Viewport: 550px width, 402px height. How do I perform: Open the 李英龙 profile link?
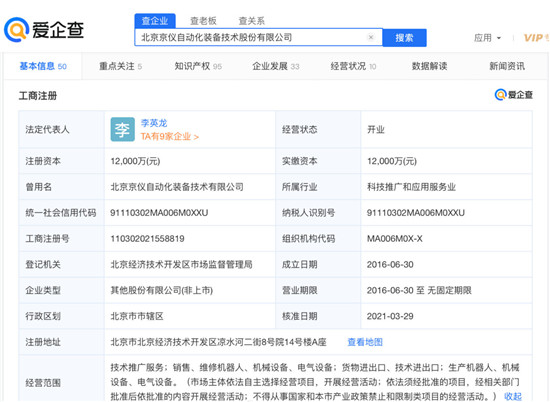click(154, 123)
